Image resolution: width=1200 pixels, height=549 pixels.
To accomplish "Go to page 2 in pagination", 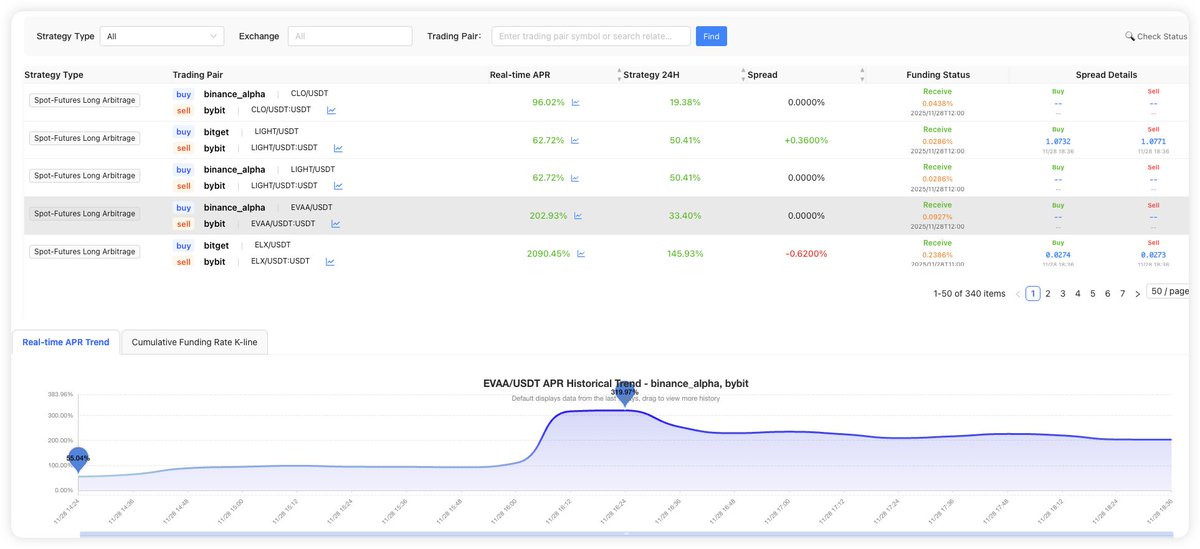I will (x=1048, y=294).
